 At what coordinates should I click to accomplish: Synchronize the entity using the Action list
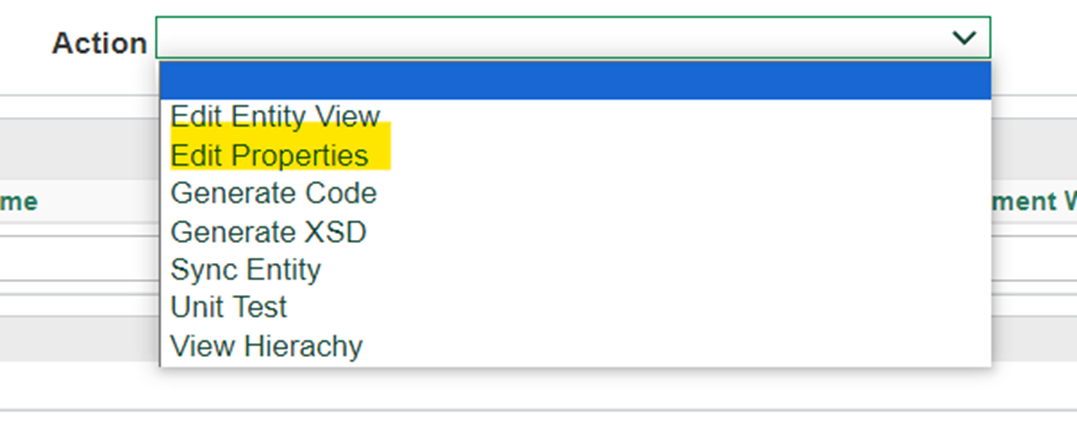click(246, 270)
